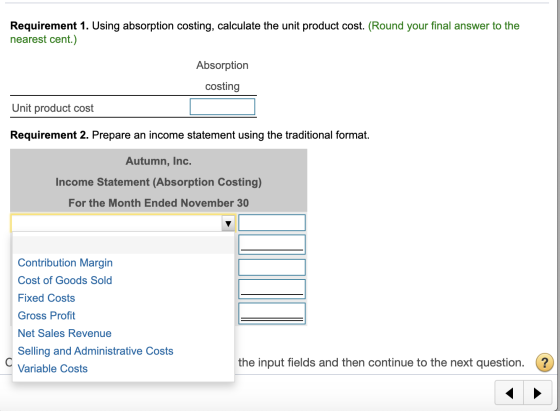
Task: Click the 'Absorption' column header
Action: click(x=222, y=65)
